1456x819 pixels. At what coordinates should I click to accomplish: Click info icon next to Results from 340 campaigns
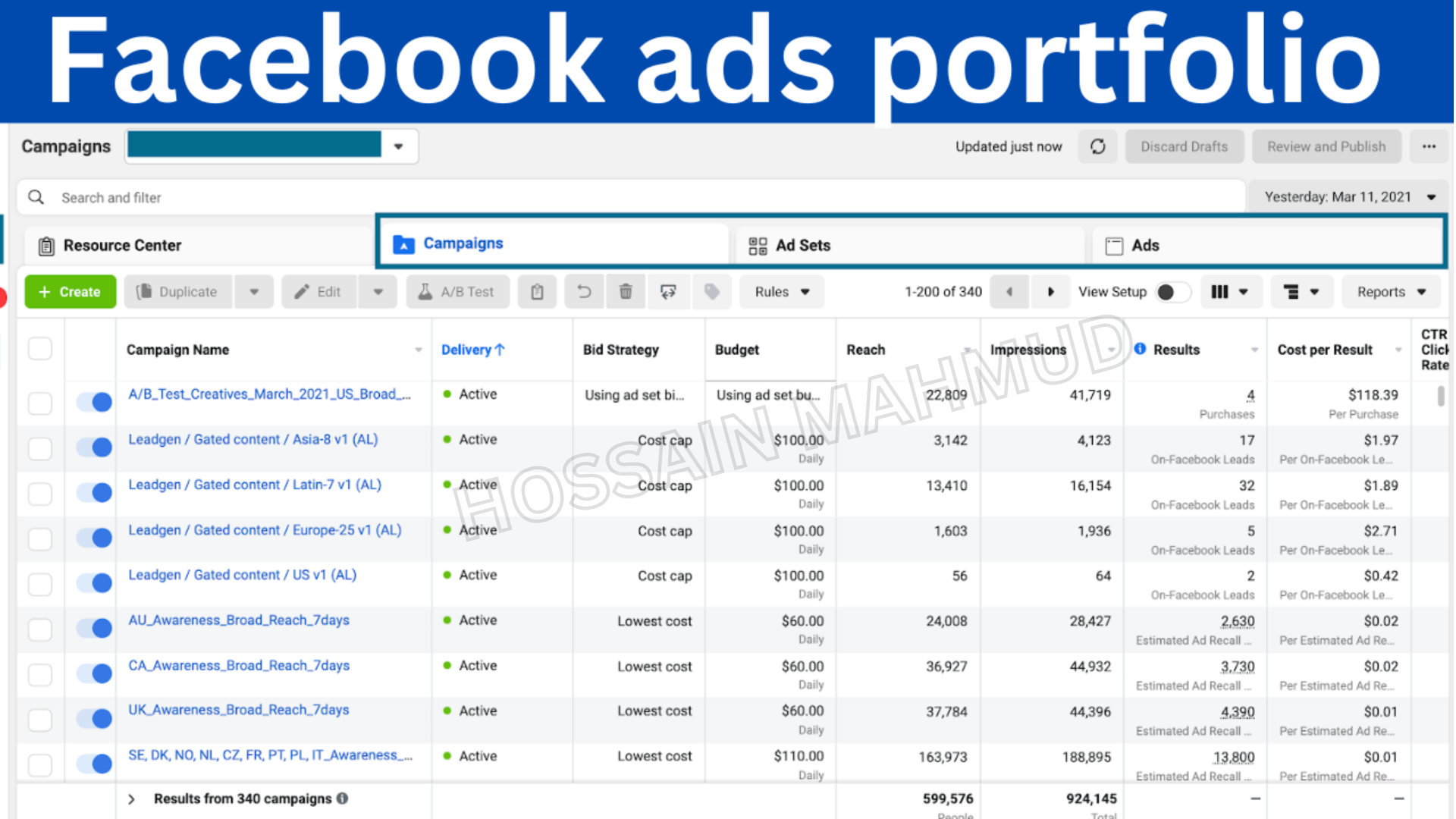tap(343, 799)
